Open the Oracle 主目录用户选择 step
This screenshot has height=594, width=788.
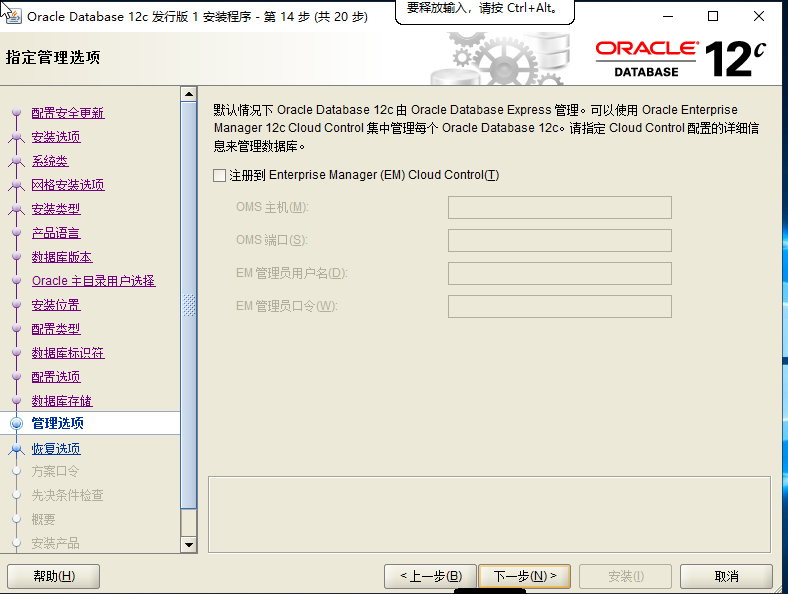pyautogui.click(x=93, y=280)
